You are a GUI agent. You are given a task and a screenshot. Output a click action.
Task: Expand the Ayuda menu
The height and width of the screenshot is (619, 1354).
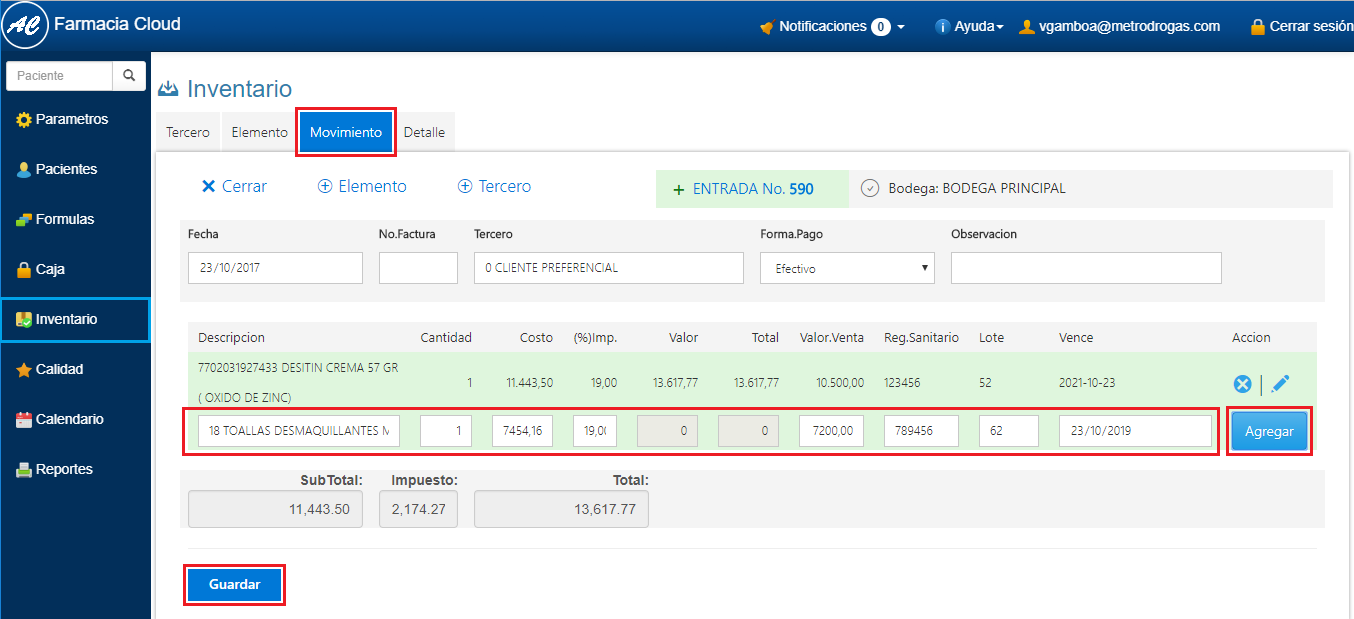[x=969, y=27]
